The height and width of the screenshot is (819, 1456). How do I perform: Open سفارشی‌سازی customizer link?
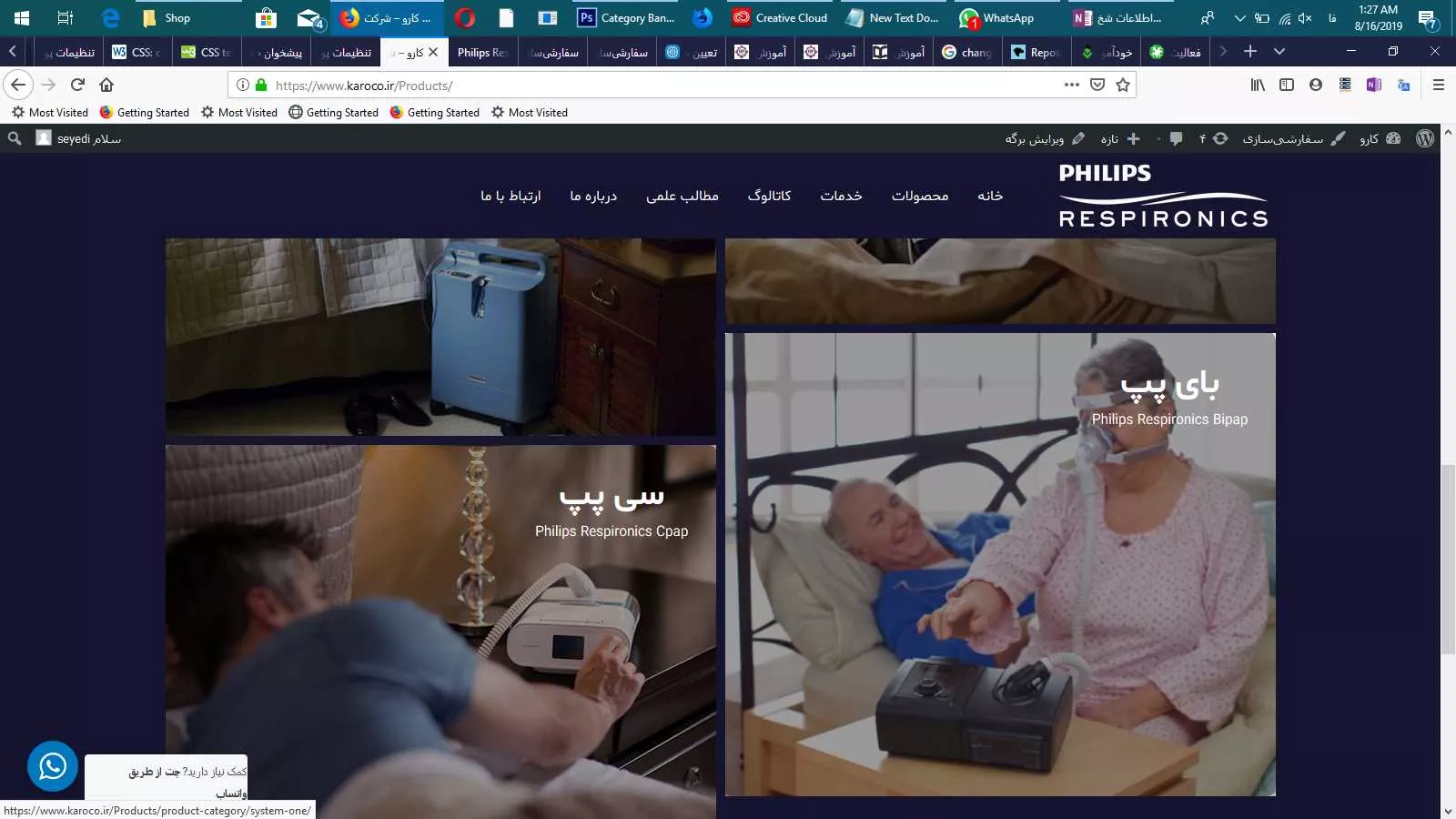(1293, 138)
